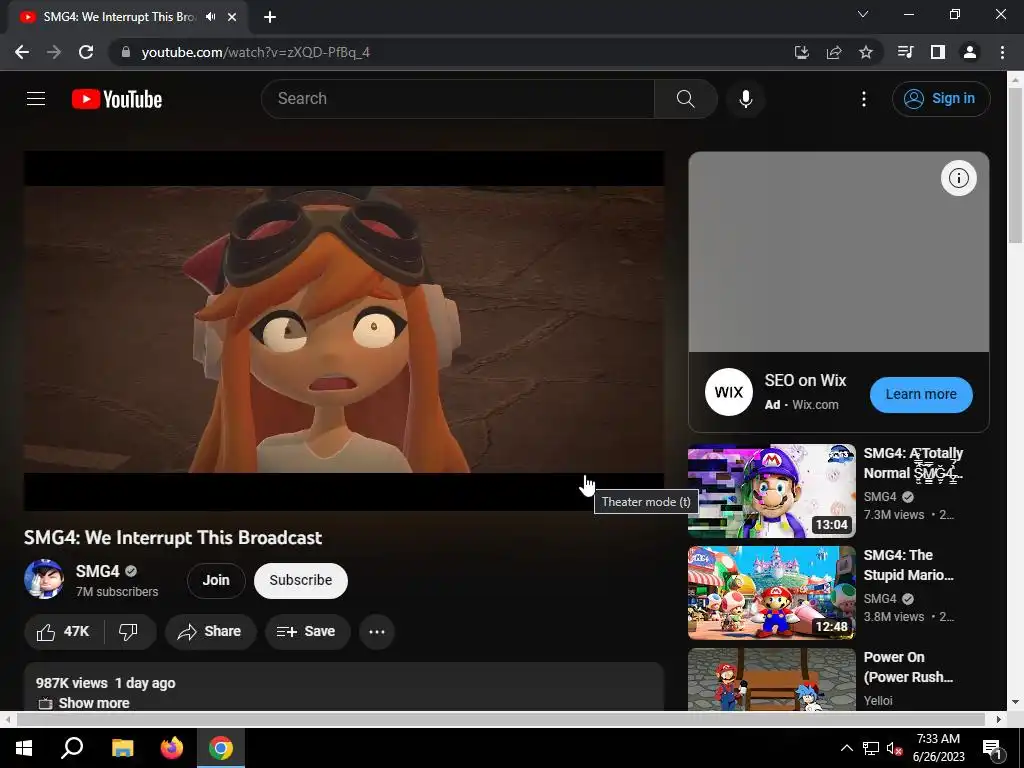Join the SMG4 channel membership
This screenshot has height=768, width=1024.
(216, 581)
